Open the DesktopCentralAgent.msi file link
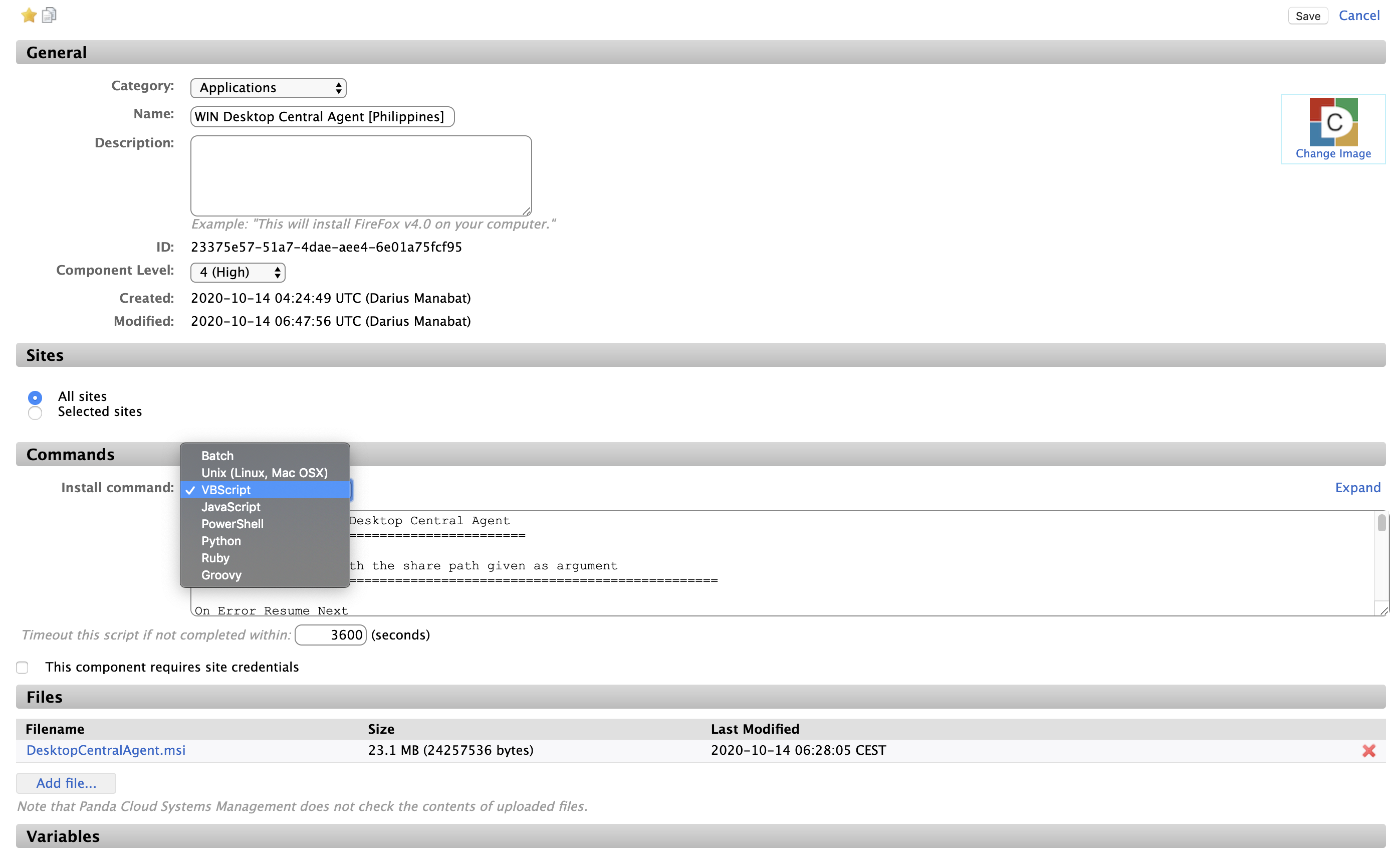The image size is (1400, 853). click(x=106, y=750)
